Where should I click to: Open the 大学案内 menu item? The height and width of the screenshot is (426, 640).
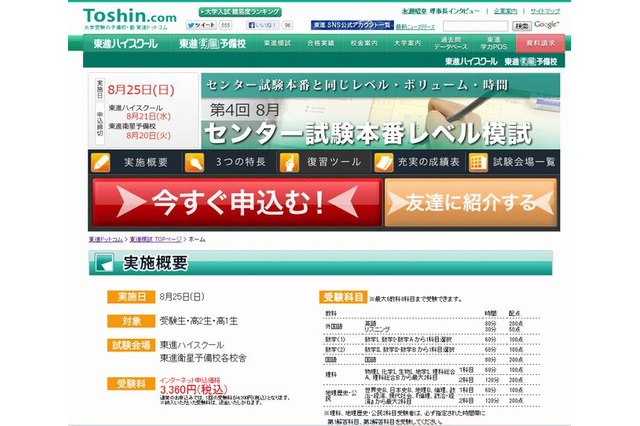coord(407,43)
